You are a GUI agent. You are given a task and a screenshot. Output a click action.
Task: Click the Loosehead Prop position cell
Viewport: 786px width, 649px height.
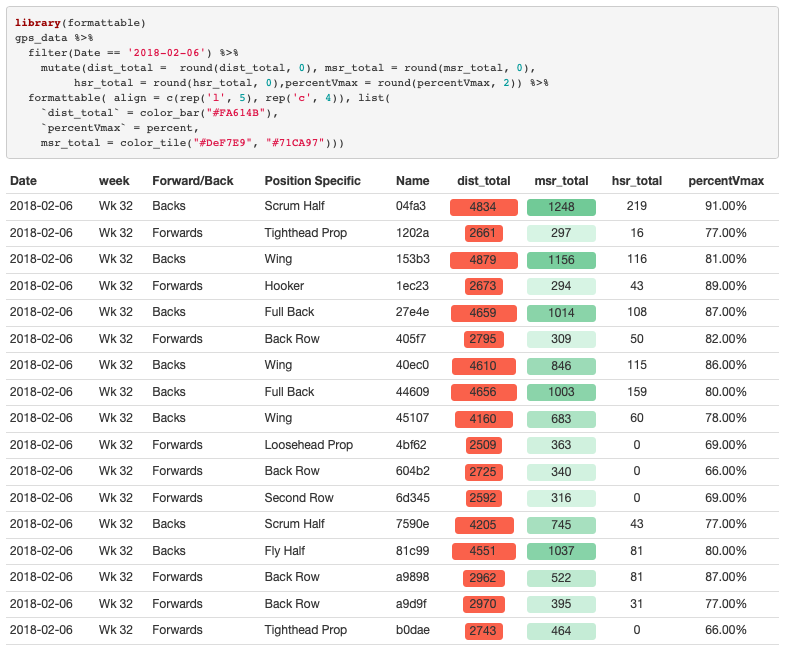pos(308,445)
